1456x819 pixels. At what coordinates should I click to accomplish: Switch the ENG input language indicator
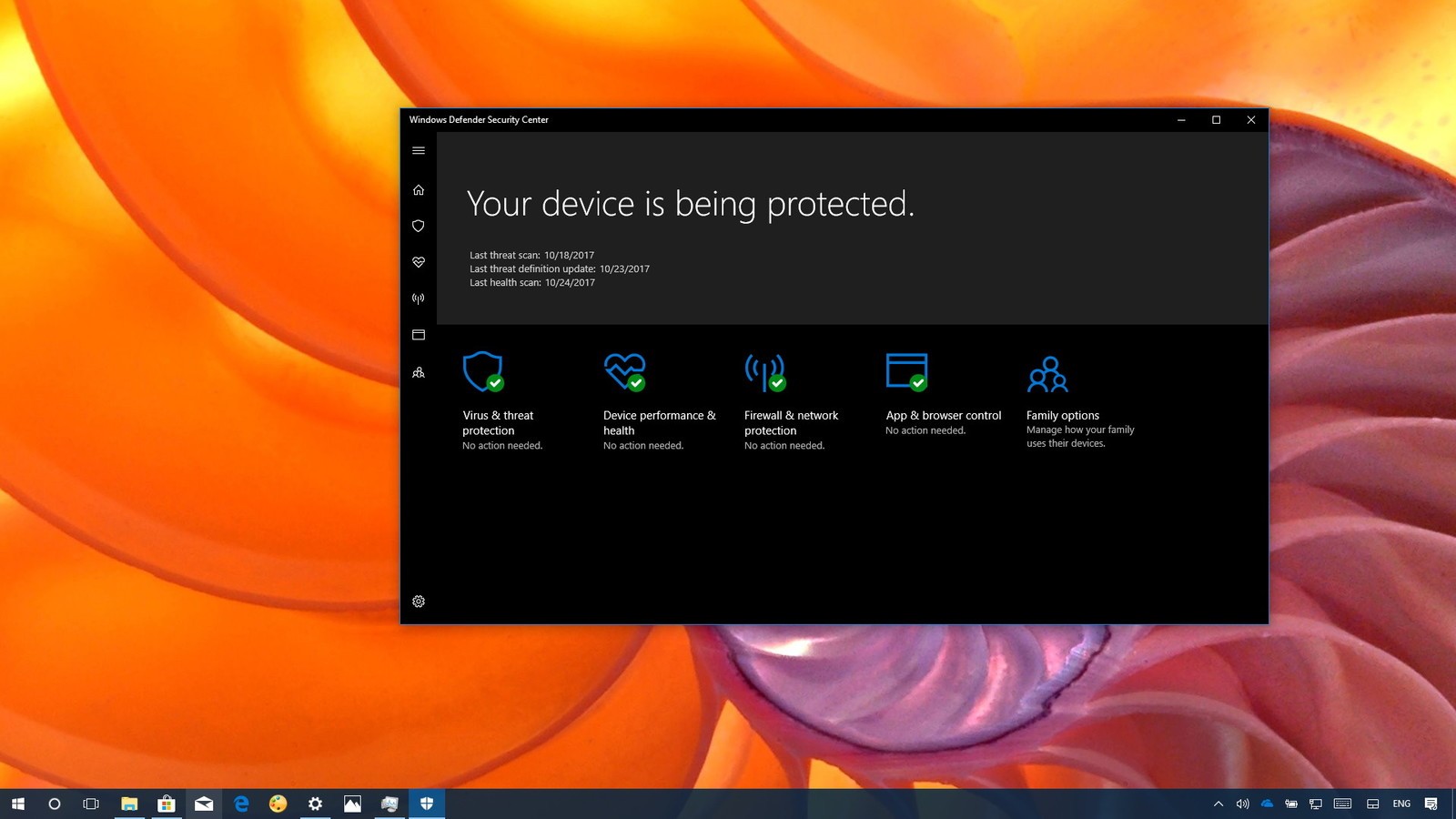coord(1401,804)
